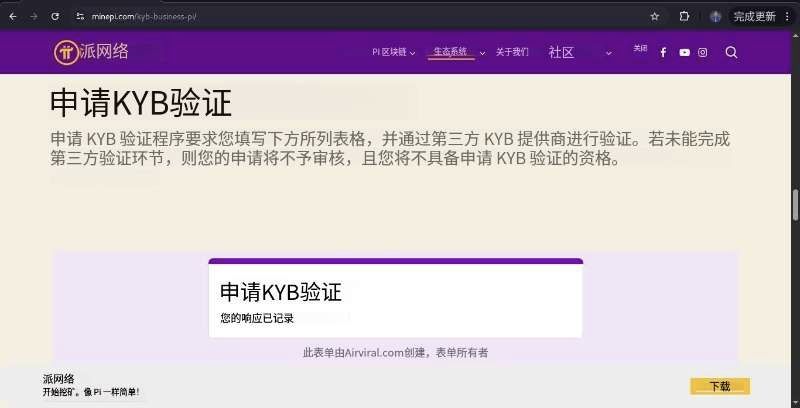Reload the page with the refresh icon
Screen dimensions: 800x408
pyautogui.click(x=55, y=17)
